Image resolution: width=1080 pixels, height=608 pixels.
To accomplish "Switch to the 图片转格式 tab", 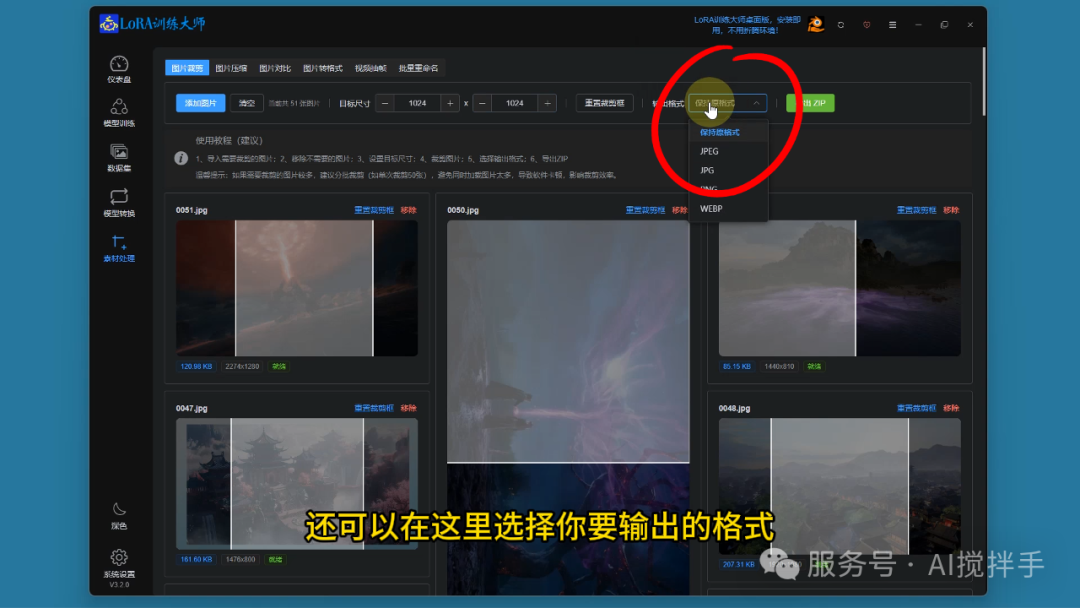I will coord(322,68).
